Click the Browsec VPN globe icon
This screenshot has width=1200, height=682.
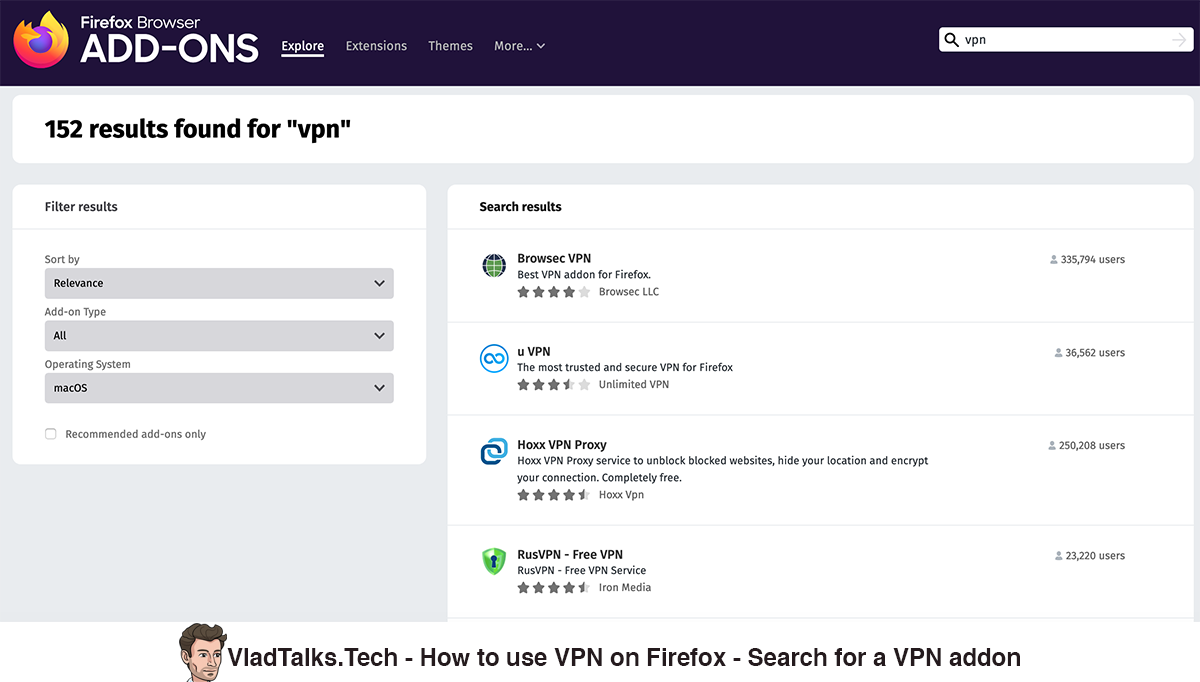(x=494, y=265)
